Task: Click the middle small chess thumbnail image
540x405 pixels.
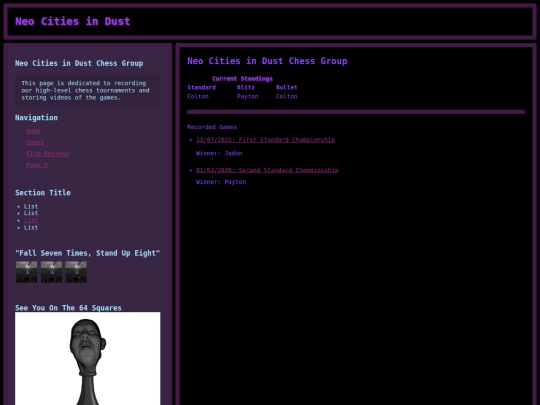Action: coord(51,272)
